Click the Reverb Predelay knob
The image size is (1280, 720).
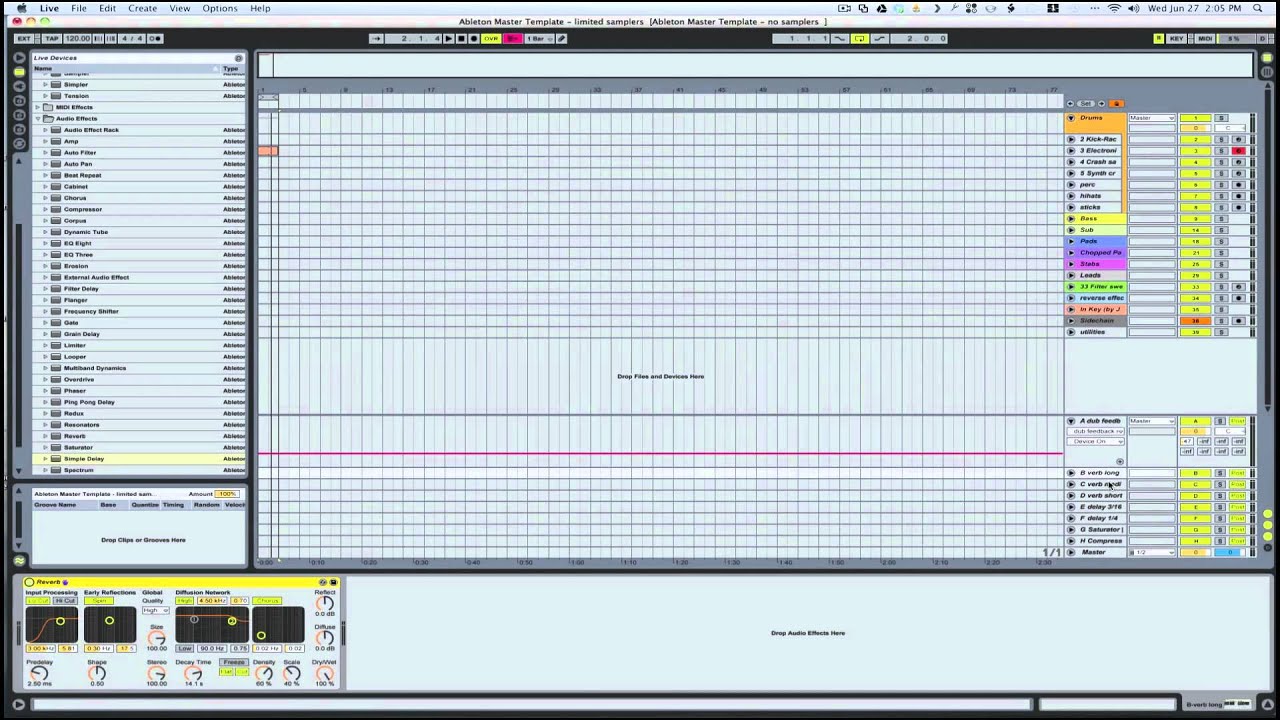38,673
